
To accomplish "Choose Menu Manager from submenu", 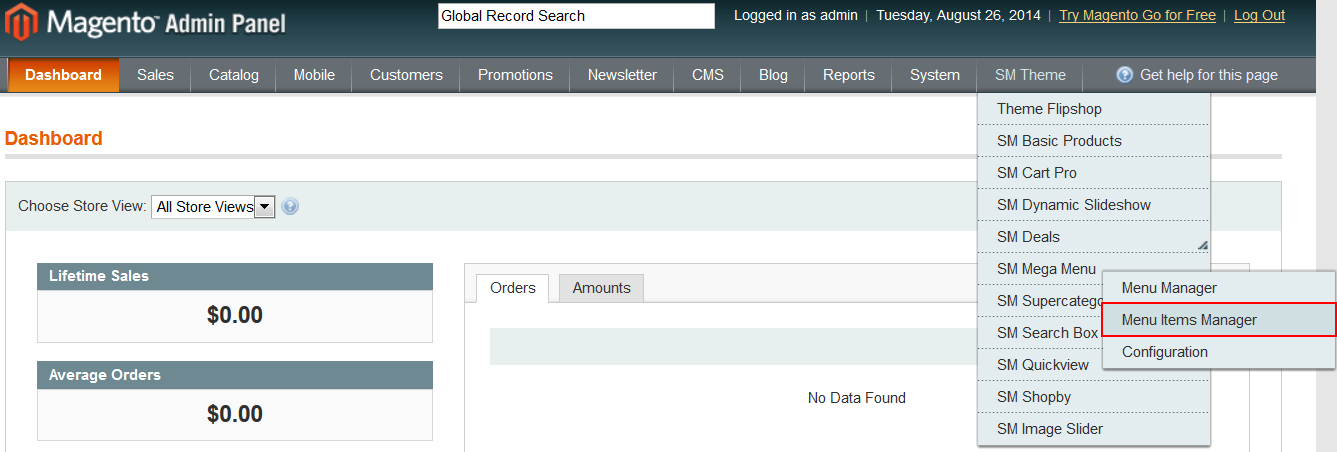I will coord(1219,288).
